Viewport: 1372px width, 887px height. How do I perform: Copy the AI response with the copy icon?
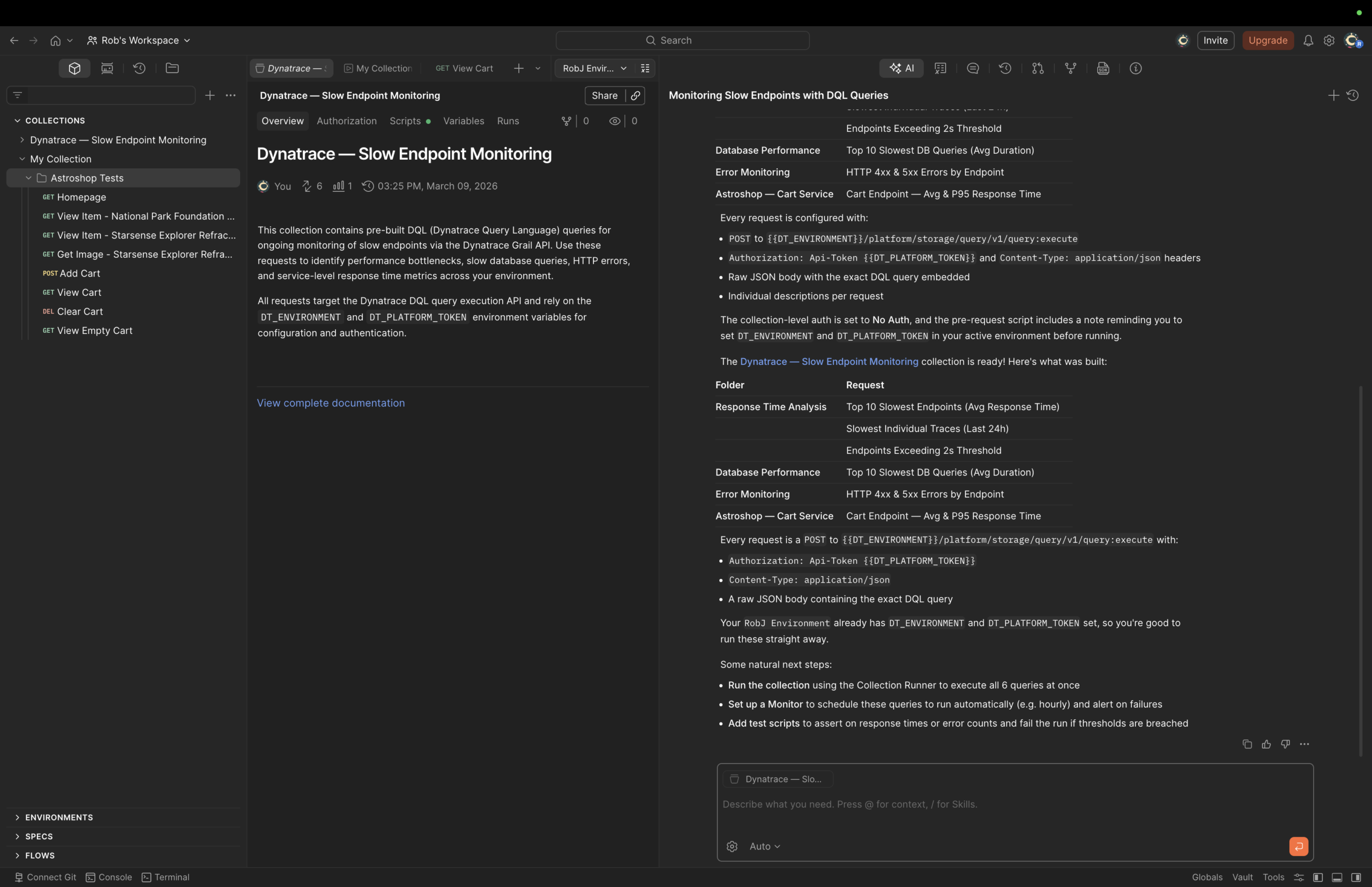pyautogui.click(x=1247, y=744)
